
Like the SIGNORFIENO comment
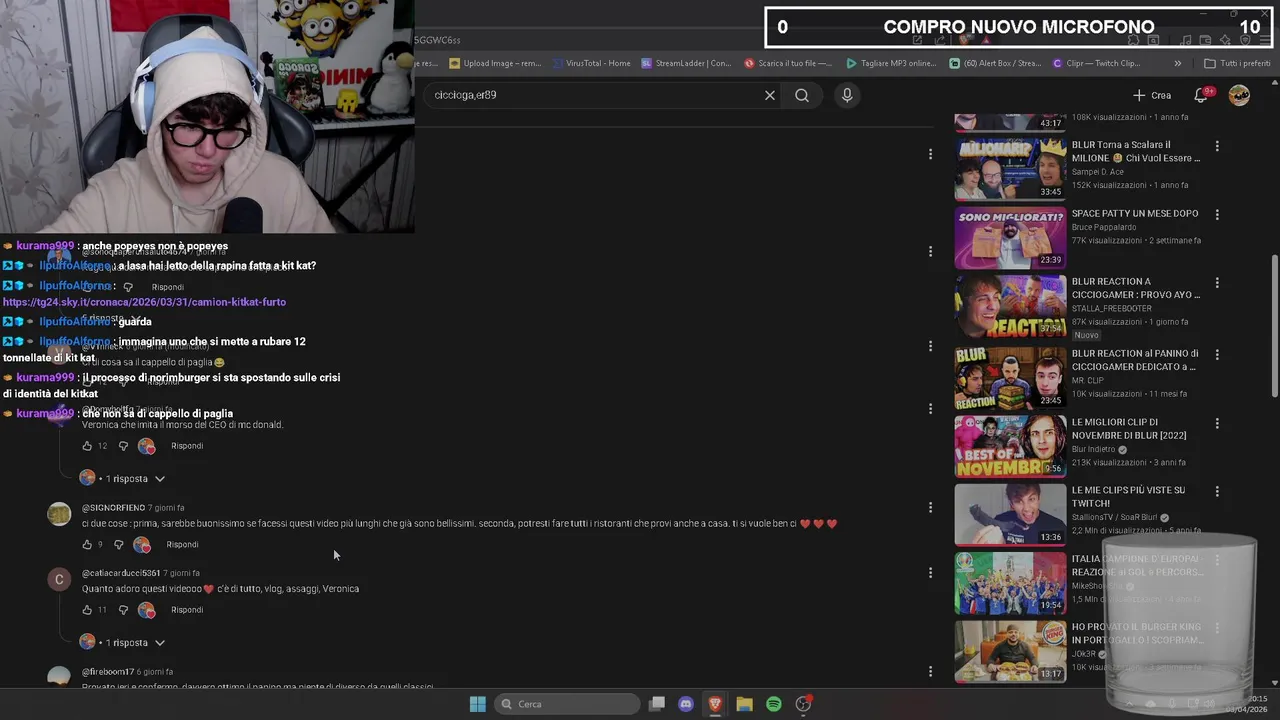(x=87, y=545)
